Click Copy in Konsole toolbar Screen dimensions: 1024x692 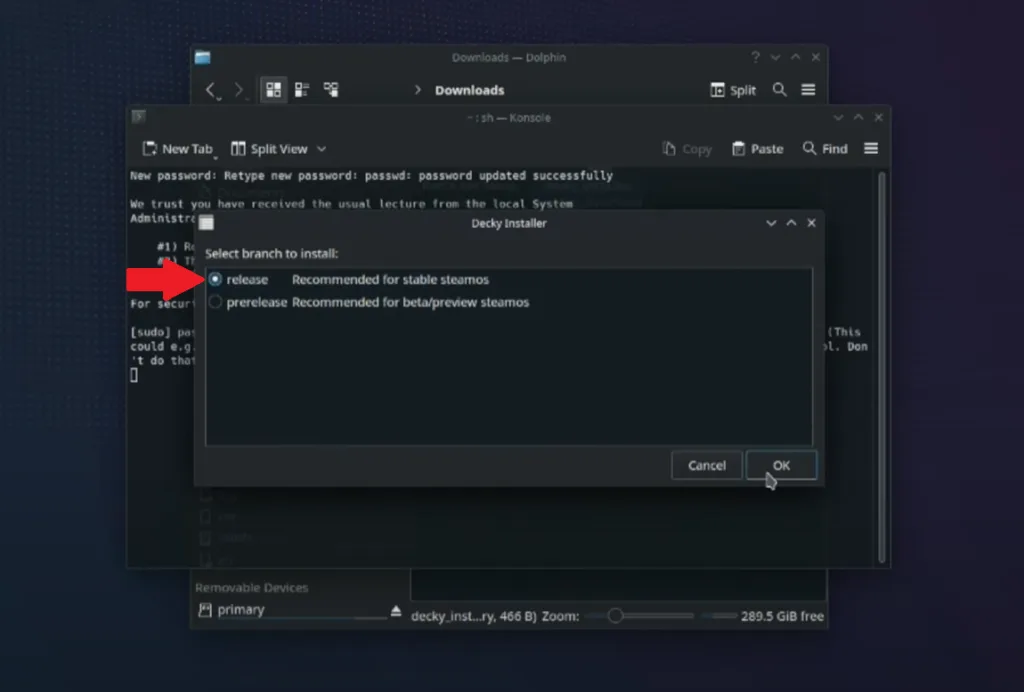pyautogui.click(x=687, y=149)
